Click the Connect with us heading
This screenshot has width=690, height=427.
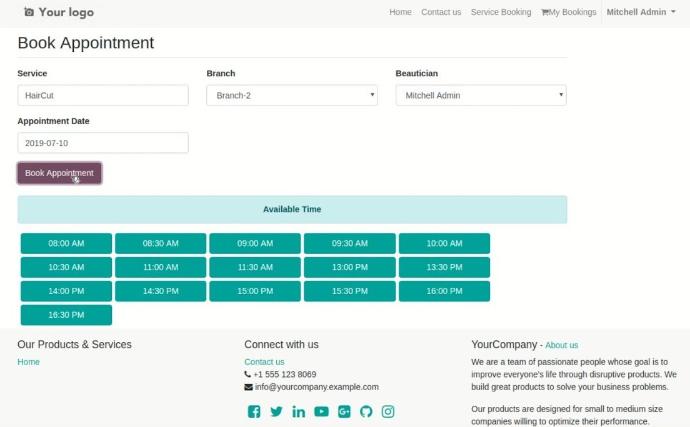click(x=281, y=345)
